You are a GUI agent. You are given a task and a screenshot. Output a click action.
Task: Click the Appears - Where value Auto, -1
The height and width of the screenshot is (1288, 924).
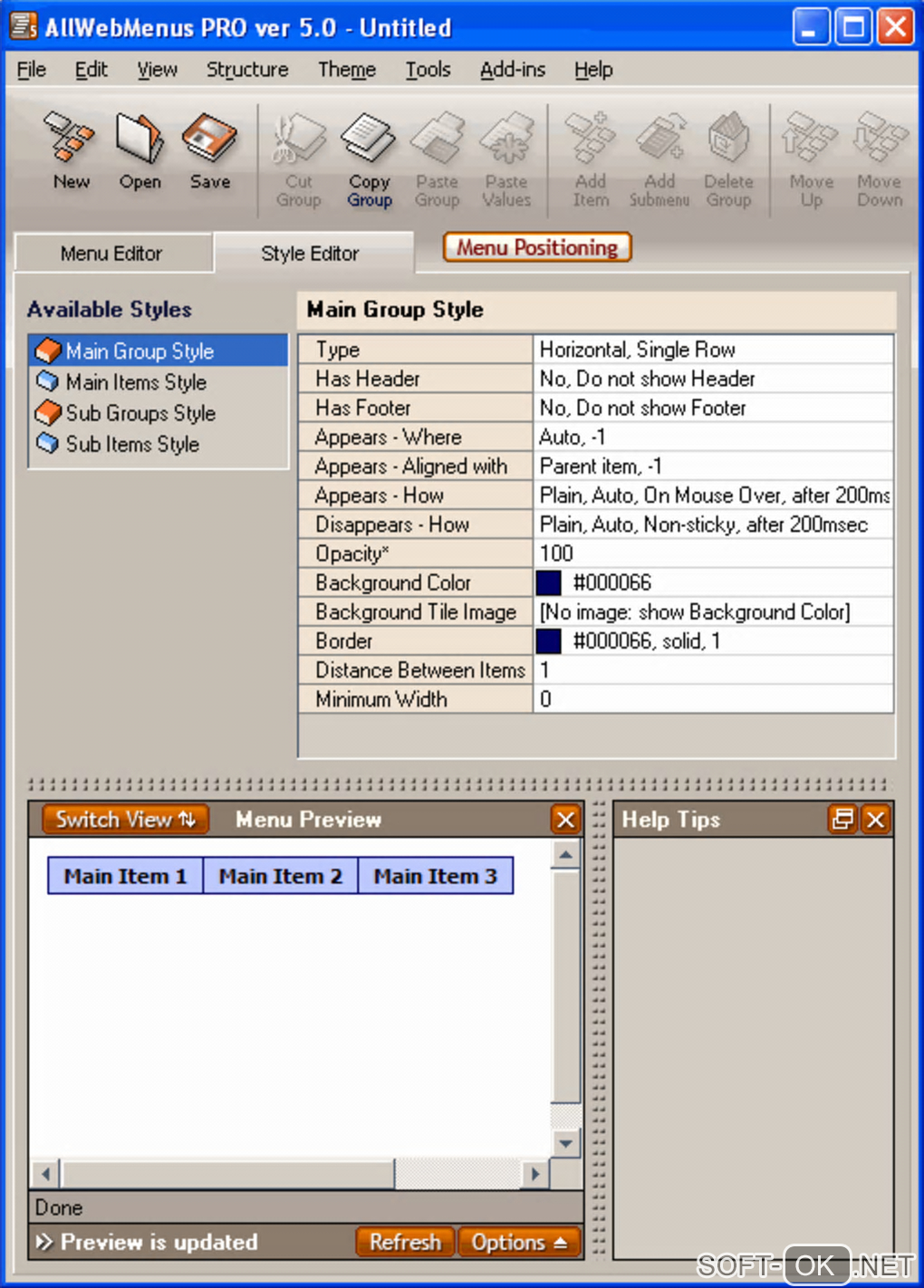pos(713,437)
